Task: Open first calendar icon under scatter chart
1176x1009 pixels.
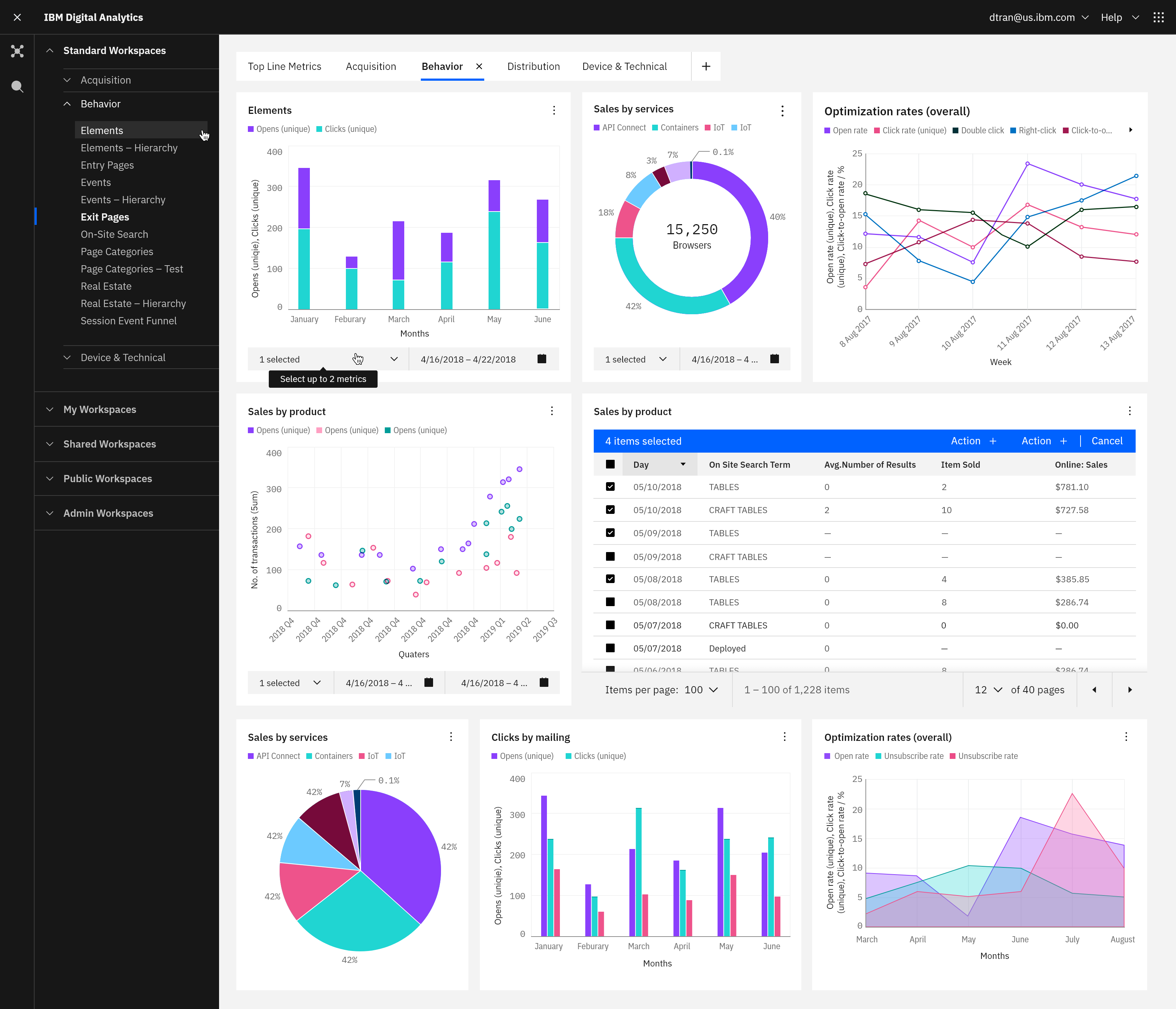Action: pyautogui.click(x=428, y=683)
